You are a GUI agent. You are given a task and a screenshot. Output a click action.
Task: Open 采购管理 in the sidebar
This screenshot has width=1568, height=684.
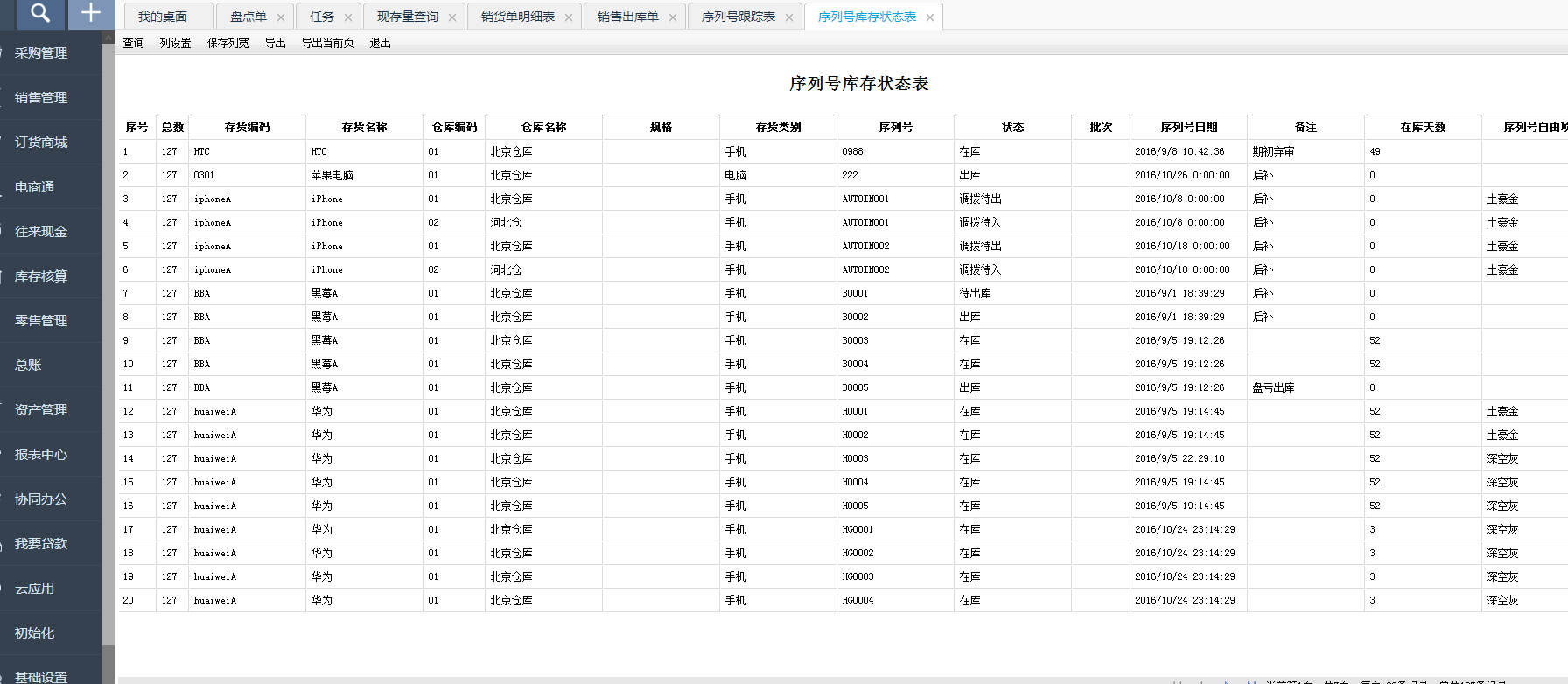click(x=41, y=53)
